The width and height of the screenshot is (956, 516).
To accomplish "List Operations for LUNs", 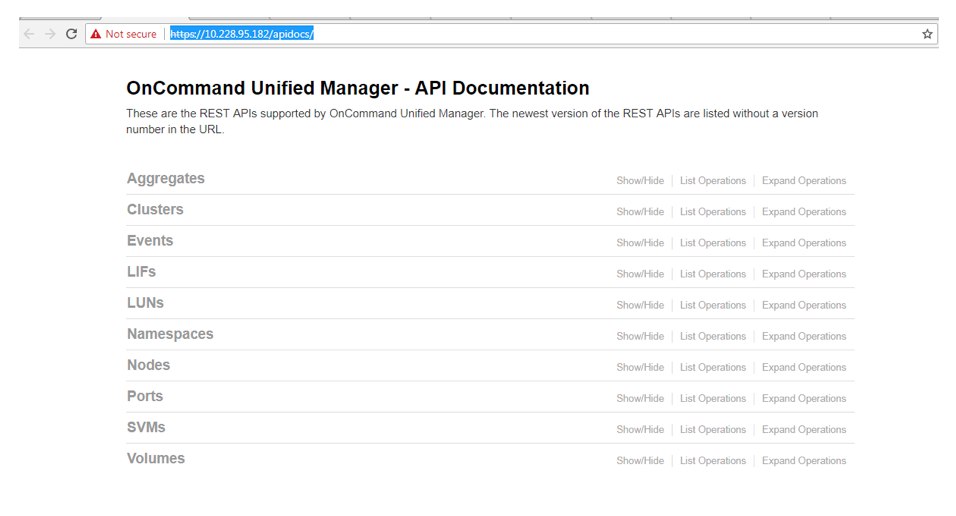I will (713, 305).
